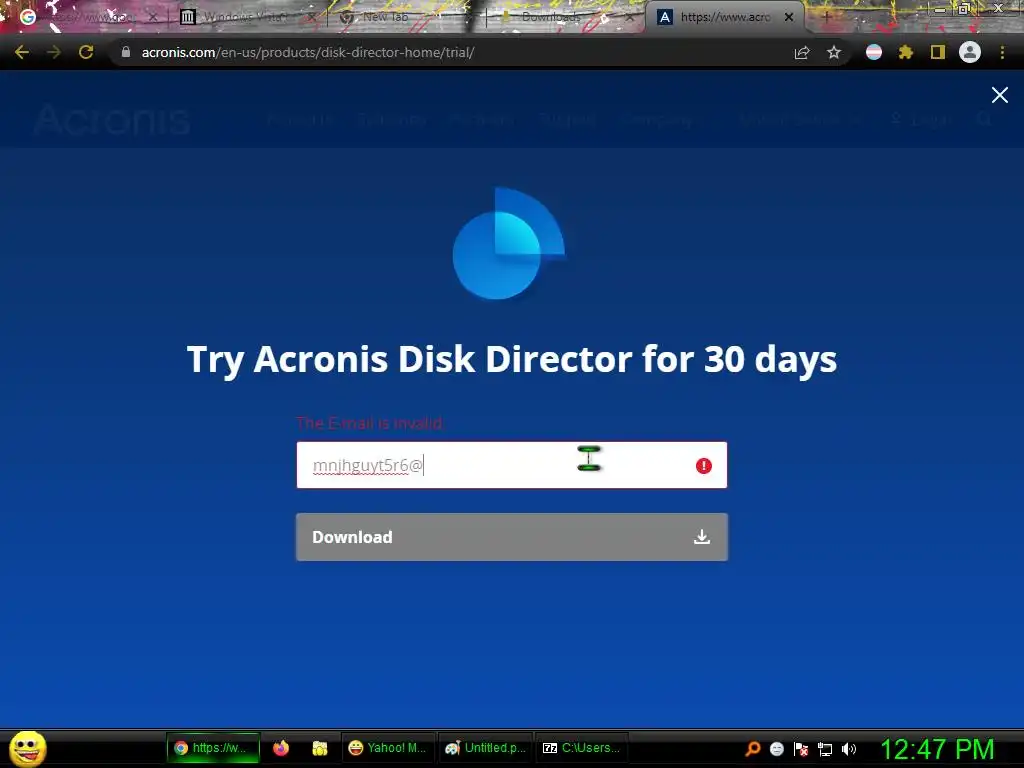Screen dimensions: 1024x768
Task: Click the orange search tray icon
Action: coord(753,748)
